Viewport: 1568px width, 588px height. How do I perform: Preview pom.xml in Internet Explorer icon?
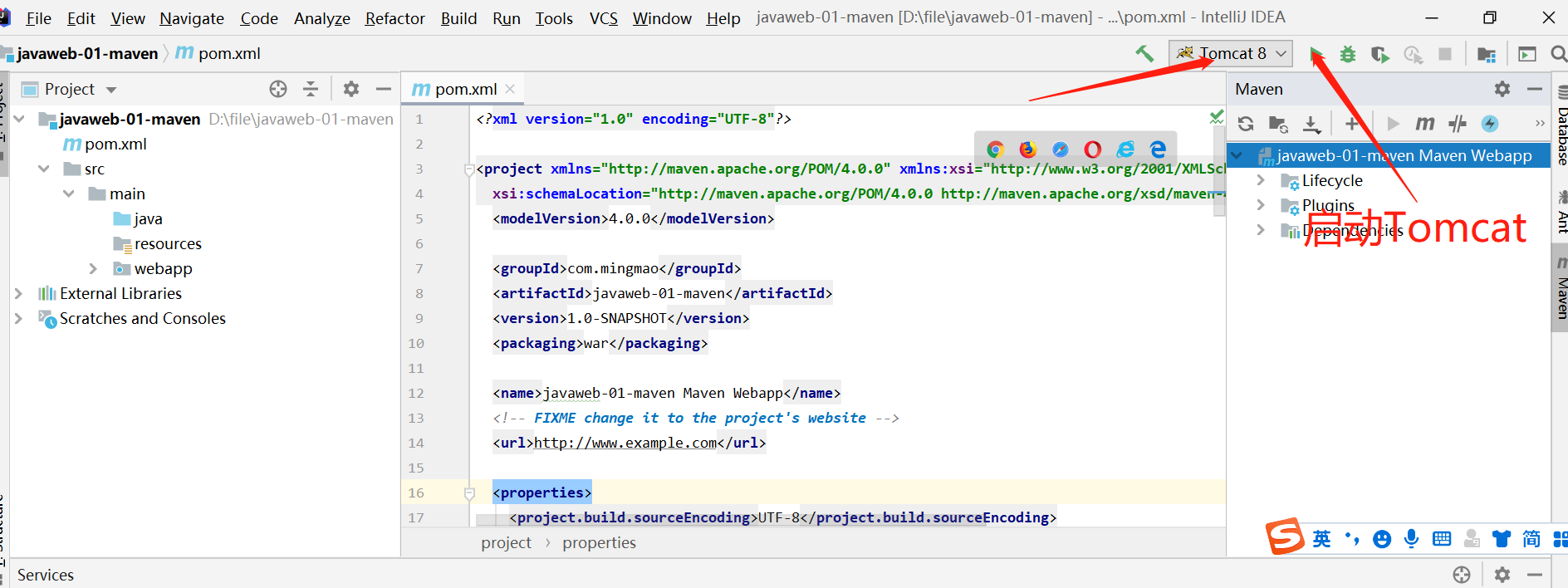pos(1125,149)
